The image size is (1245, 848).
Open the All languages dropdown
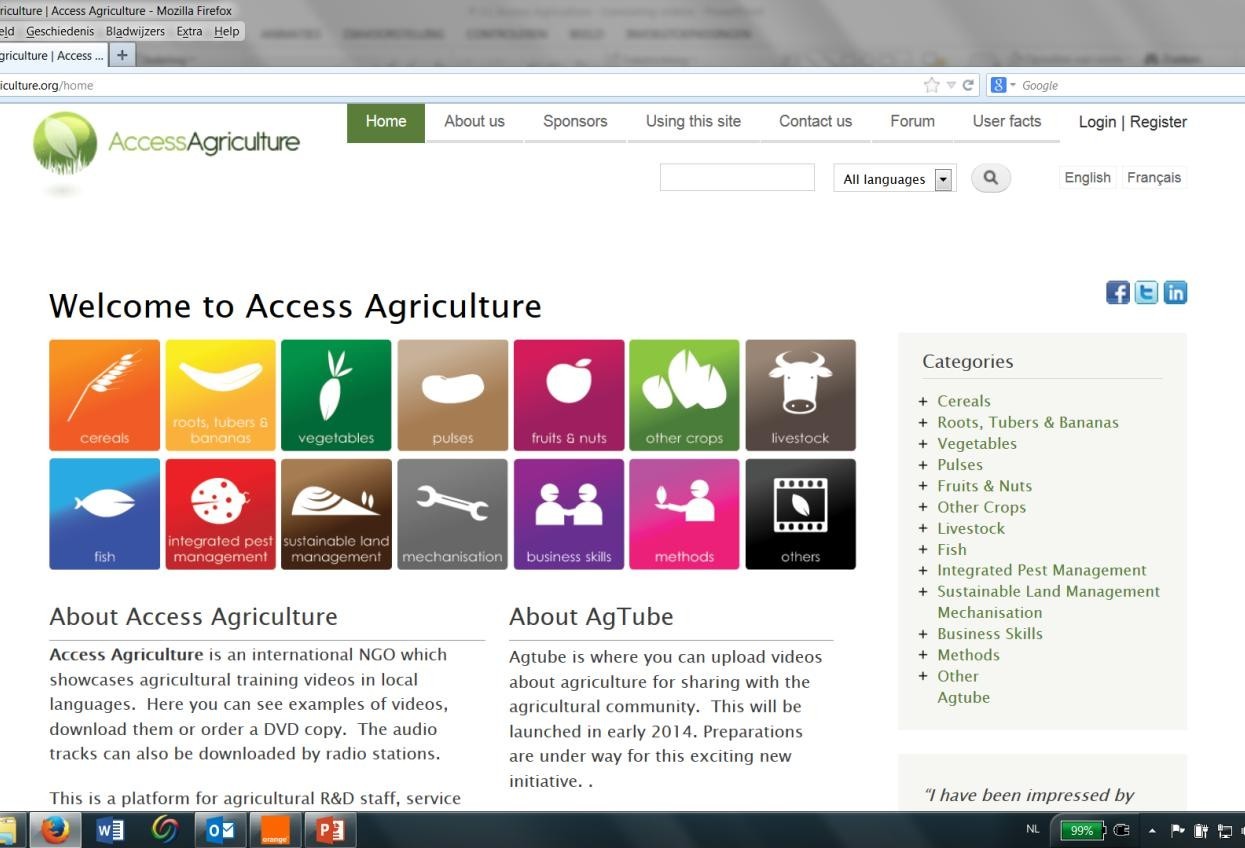tap(895, 179)
